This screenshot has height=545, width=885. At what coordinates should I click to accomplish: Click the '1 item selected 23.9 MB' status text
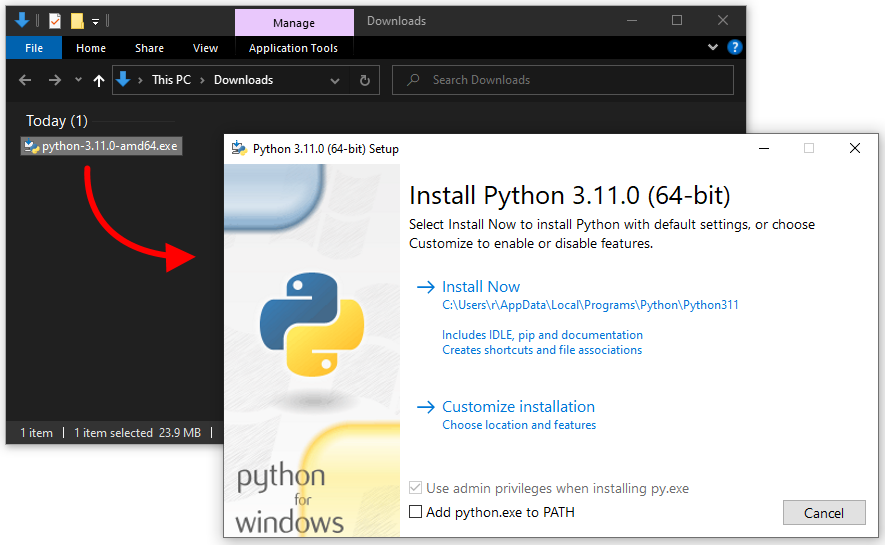click(137, 433)
